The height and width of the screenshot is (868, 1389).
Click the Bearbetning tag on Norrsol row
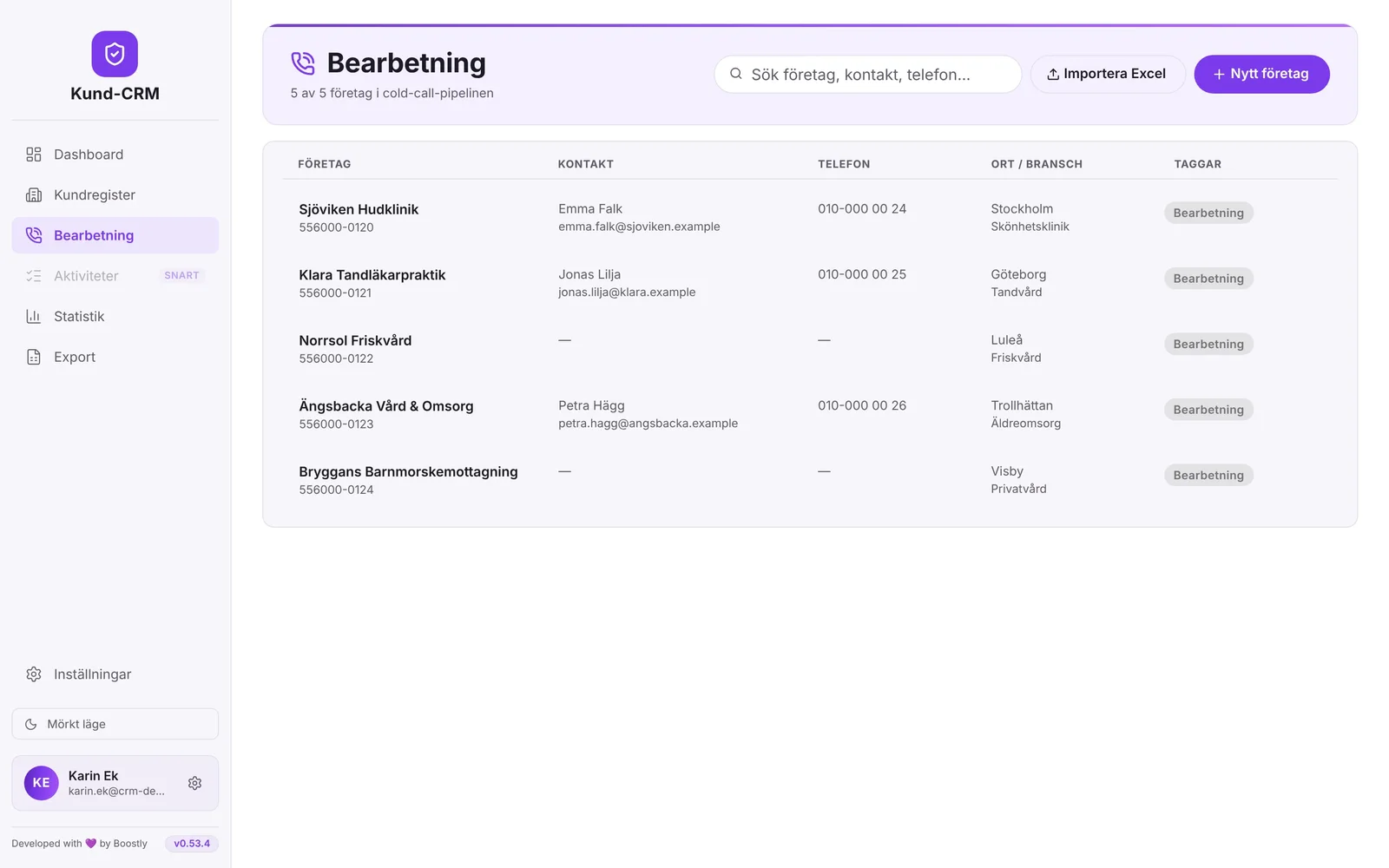[x=1208, y=344]
